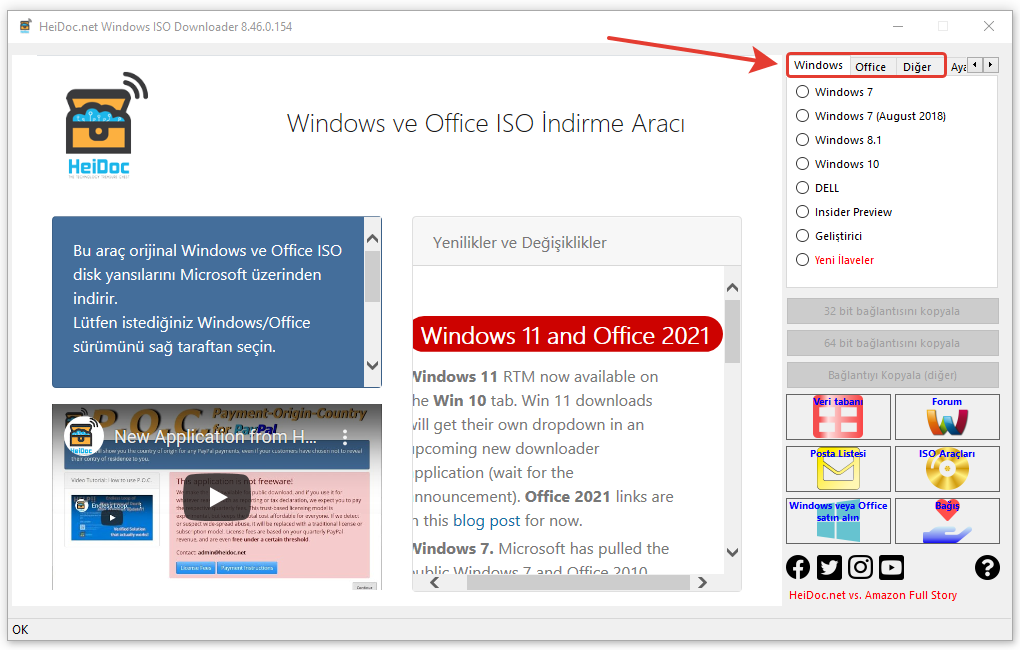Open the Forum icon button

tap(946, 417)
